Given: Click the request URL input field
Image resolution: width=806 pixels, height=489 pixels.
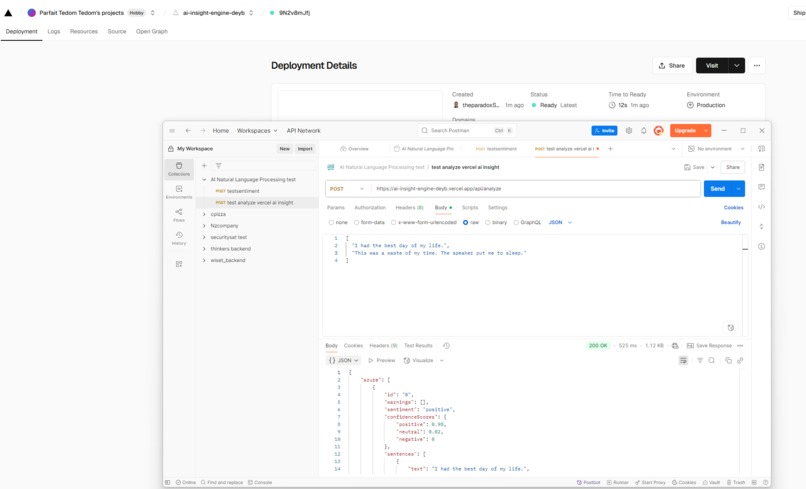Looking at the screenshot, I should 535,189.
